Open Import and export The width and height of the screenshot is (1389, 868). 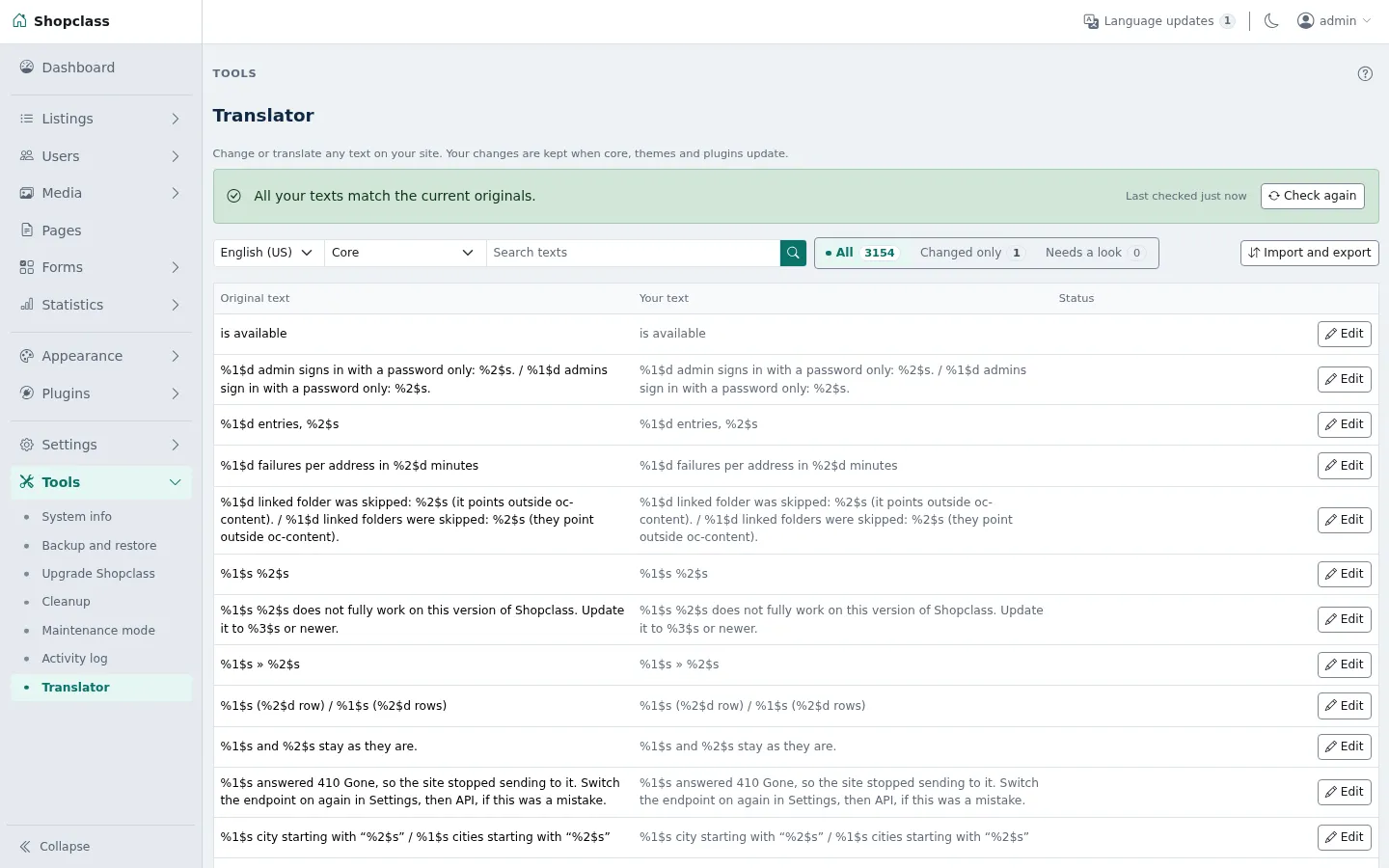(1309, 253)
